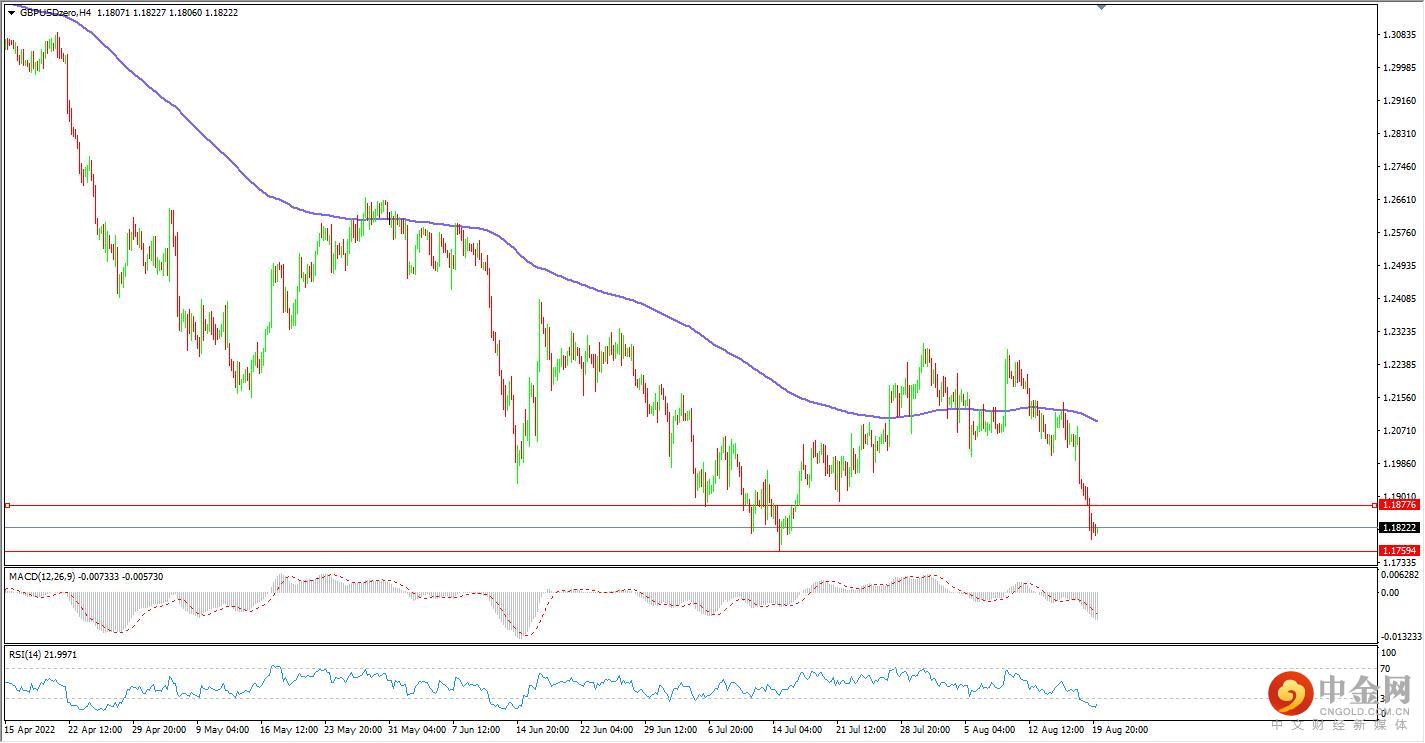The height and width of the screenshot is (743, 1425).
Task: Click the 1.27460 price axis label
Action: coord(1400,167)
